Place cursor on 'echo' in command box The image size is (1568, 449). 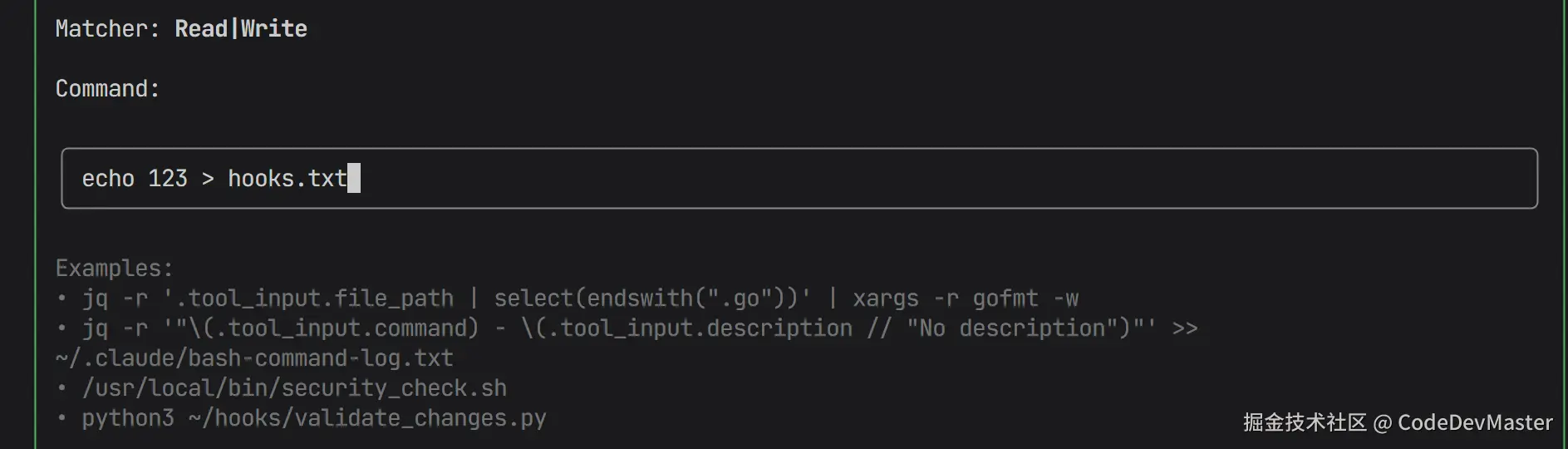(x=108, y=179)
